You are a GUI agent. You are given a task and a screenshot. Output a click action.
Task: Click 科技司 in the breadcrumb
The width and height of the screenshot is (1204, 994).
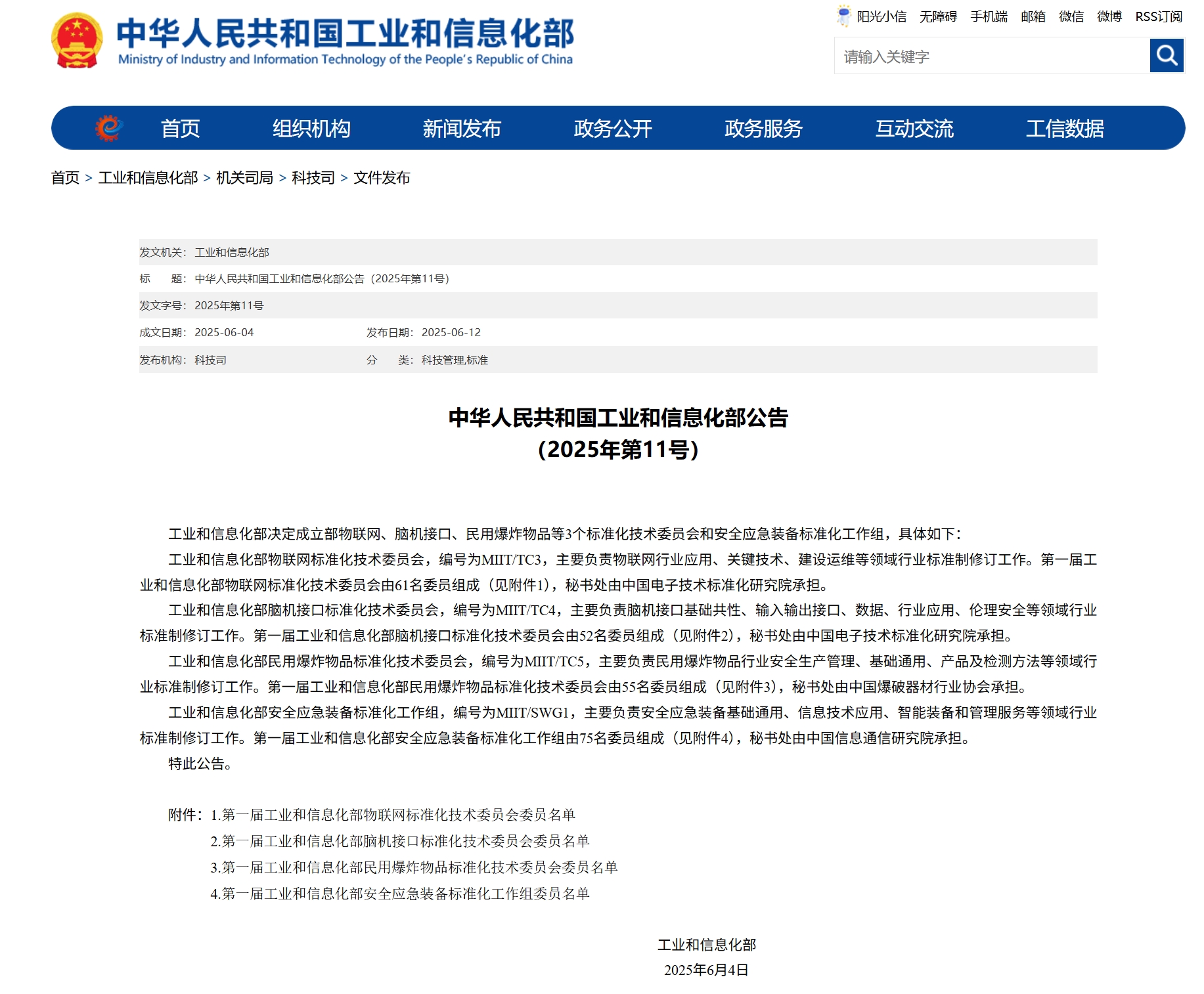313,178
